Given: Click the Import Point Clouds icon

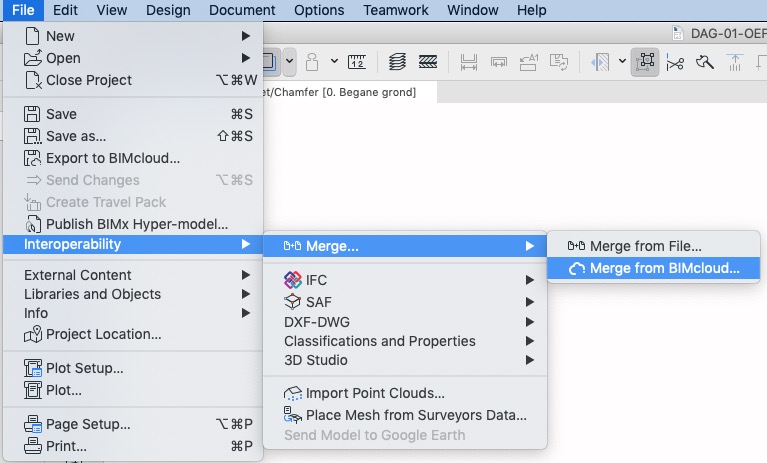Looking at the screenshot, I should click(x=293, y=393).
